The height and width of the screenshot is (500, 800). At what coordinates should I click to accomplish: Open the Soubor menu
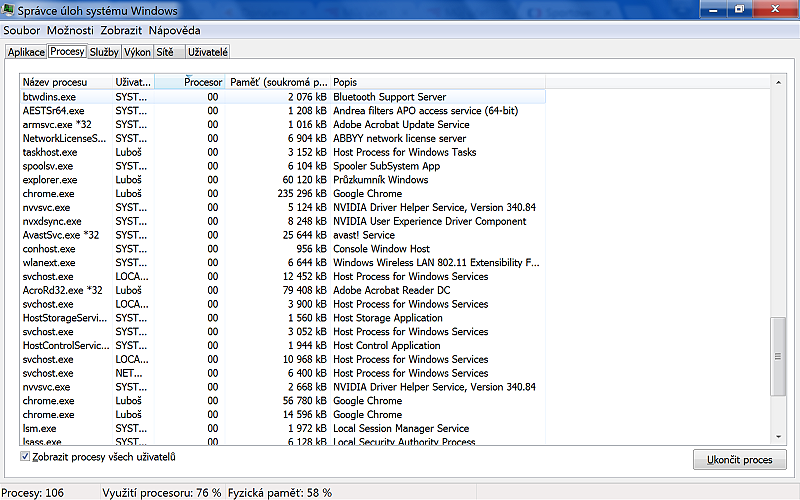click(22, 31)
